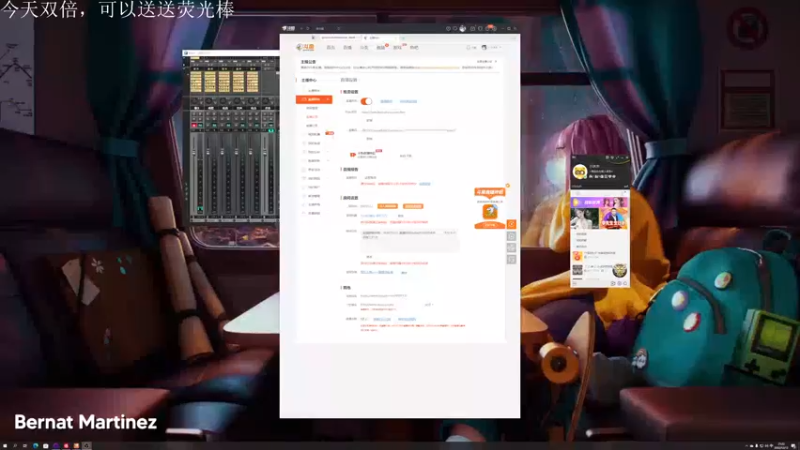Open the notification center on the taskbar
800x450 pixels.
pyautogui.click(x=794, y=446)
